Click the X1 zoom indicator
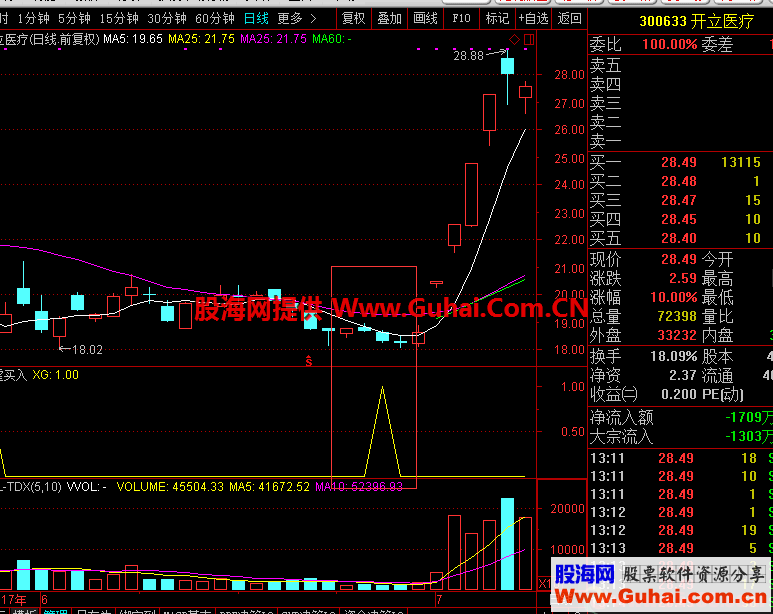Screen dimensions: 773x614 coord(544,584)
